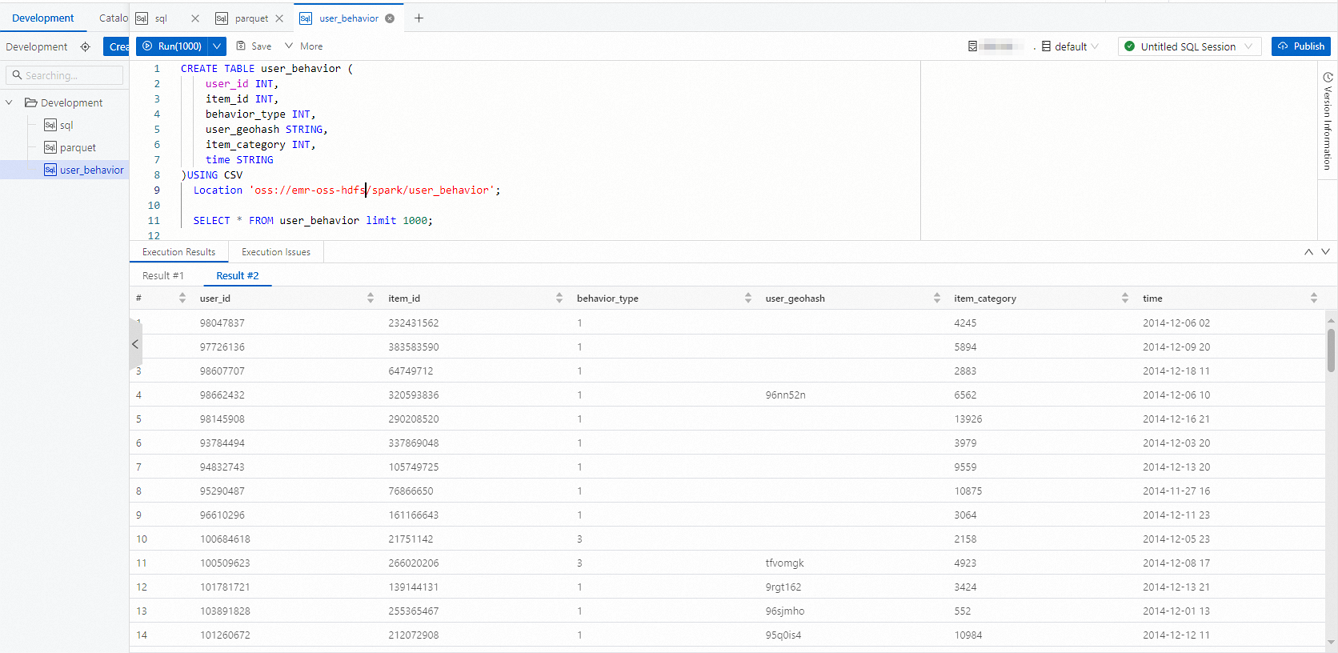The height and width of the screenshot is (653, 1338).
Task: Add a new editor tab with plus icon
Action: pyautogui.click(x=418, y=18)
